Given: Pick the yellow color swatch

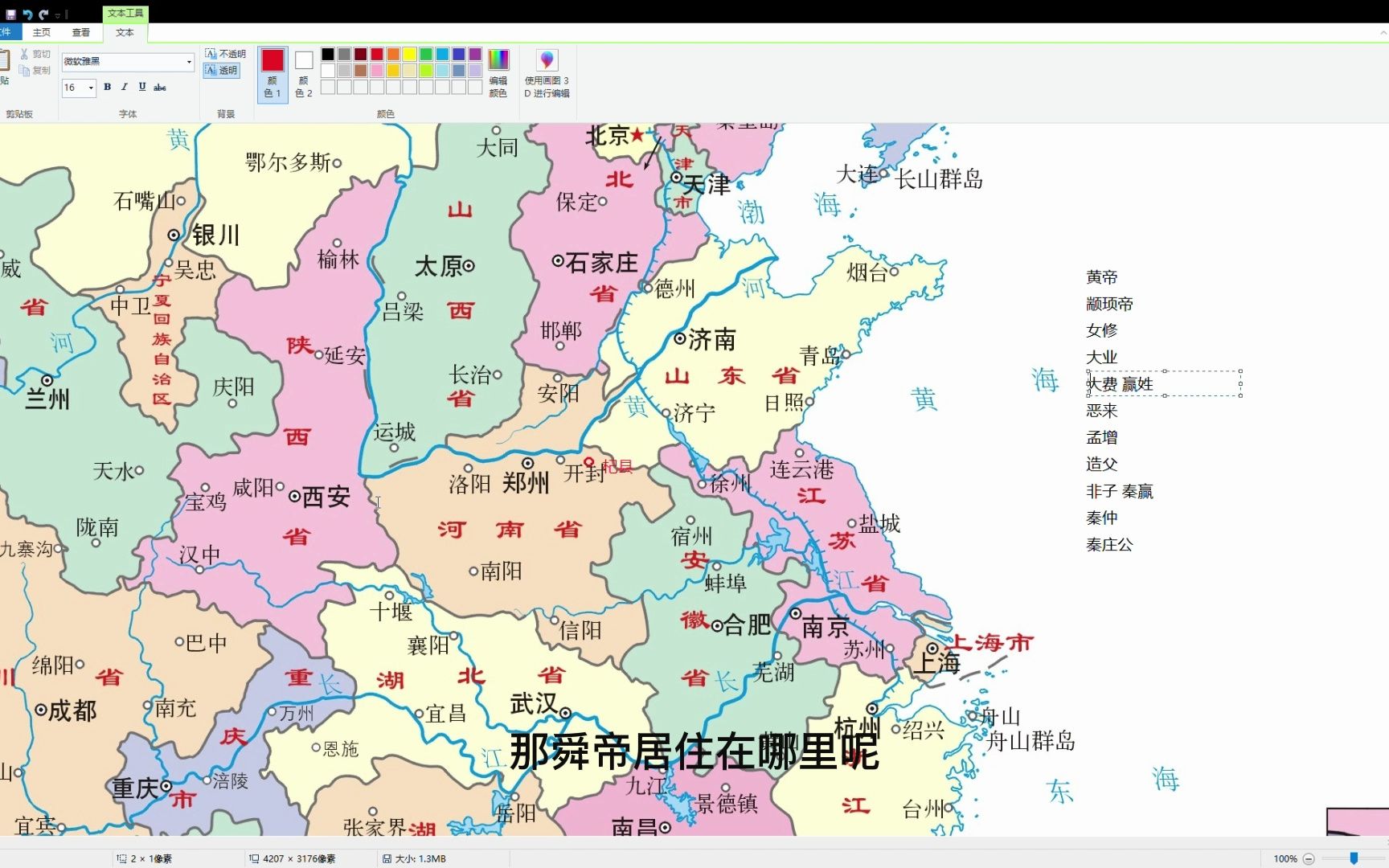Looking at the screenshot, I should pos(410,54).
